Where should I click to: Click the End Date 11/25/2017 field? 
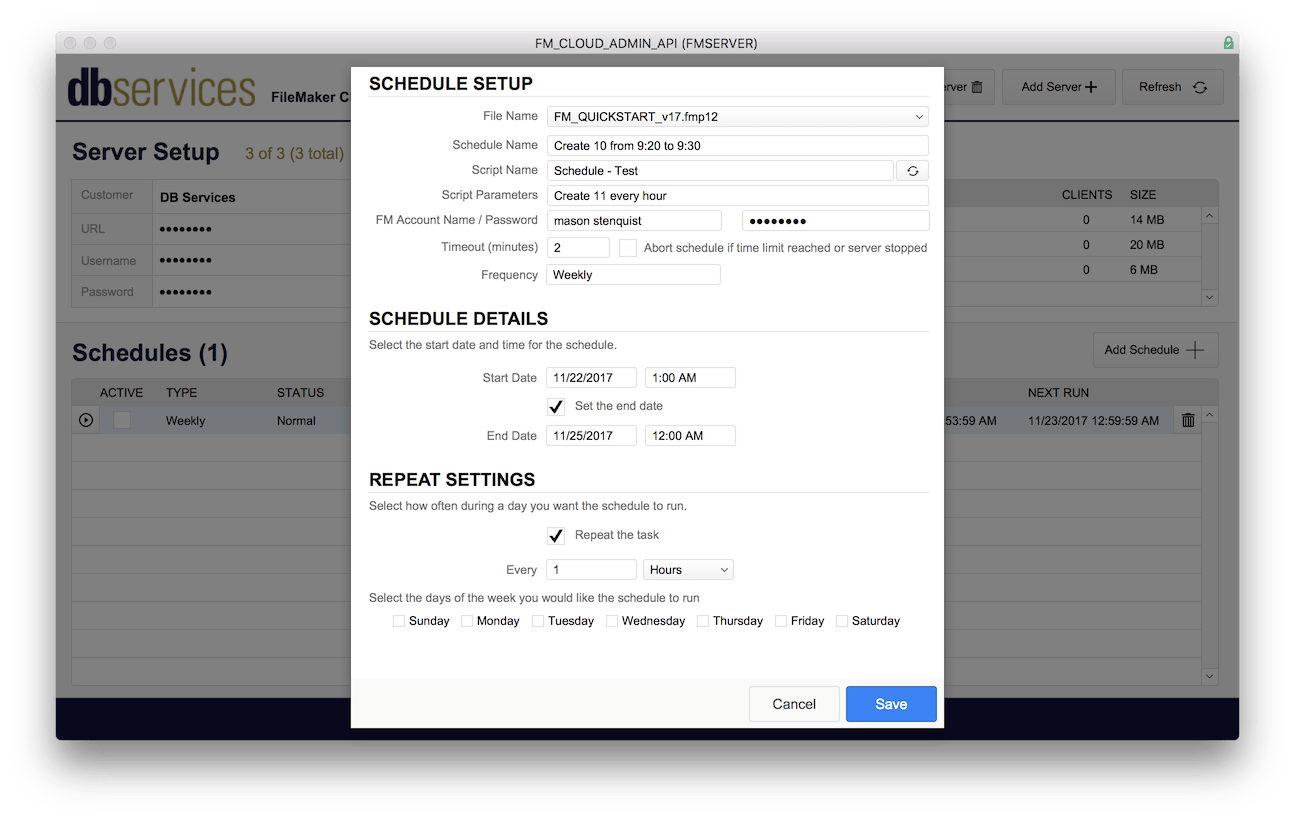[591, 436]
